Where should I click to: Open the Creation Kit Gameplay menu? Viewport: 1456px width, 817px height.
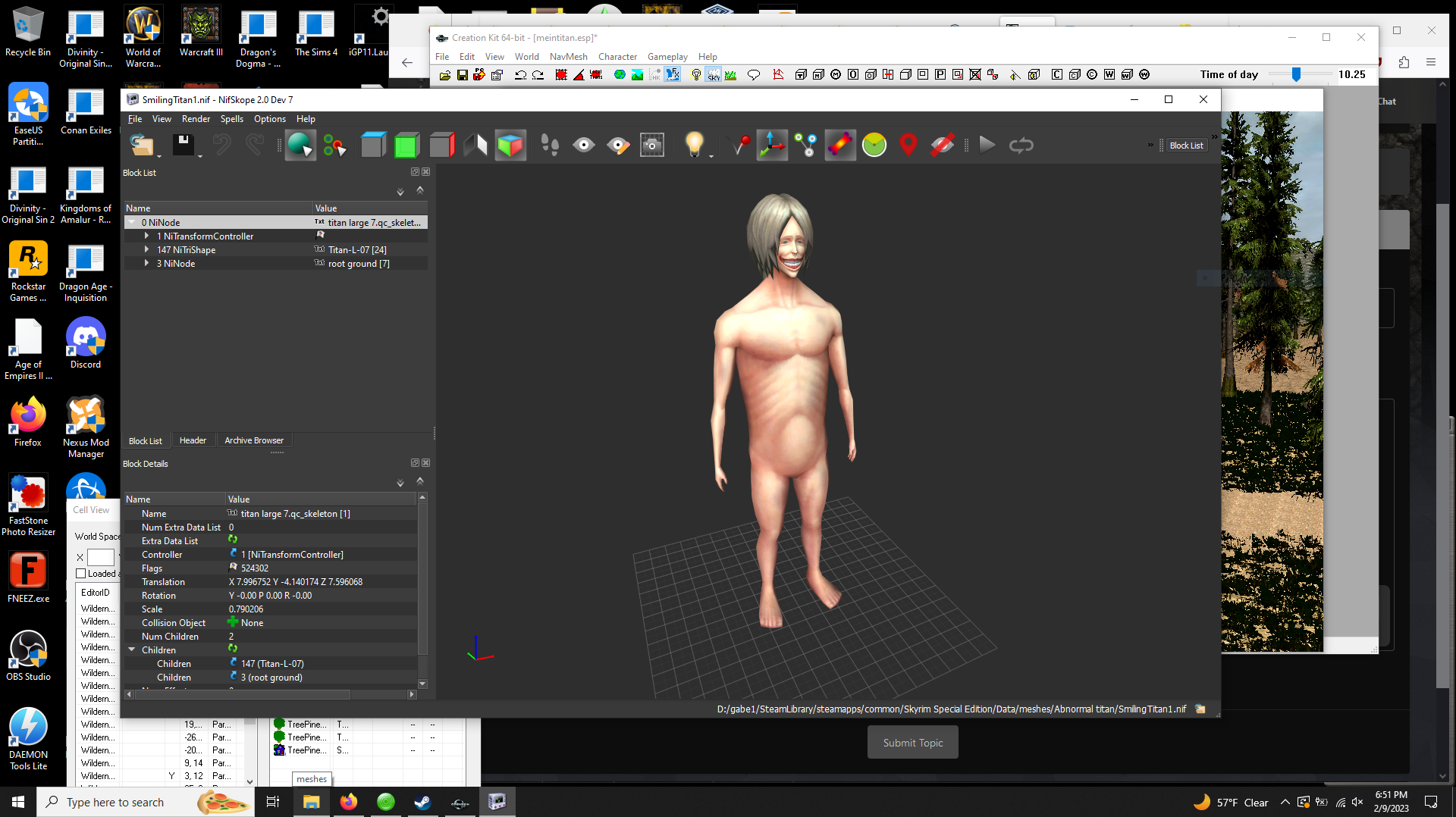[x=667, y=57]
